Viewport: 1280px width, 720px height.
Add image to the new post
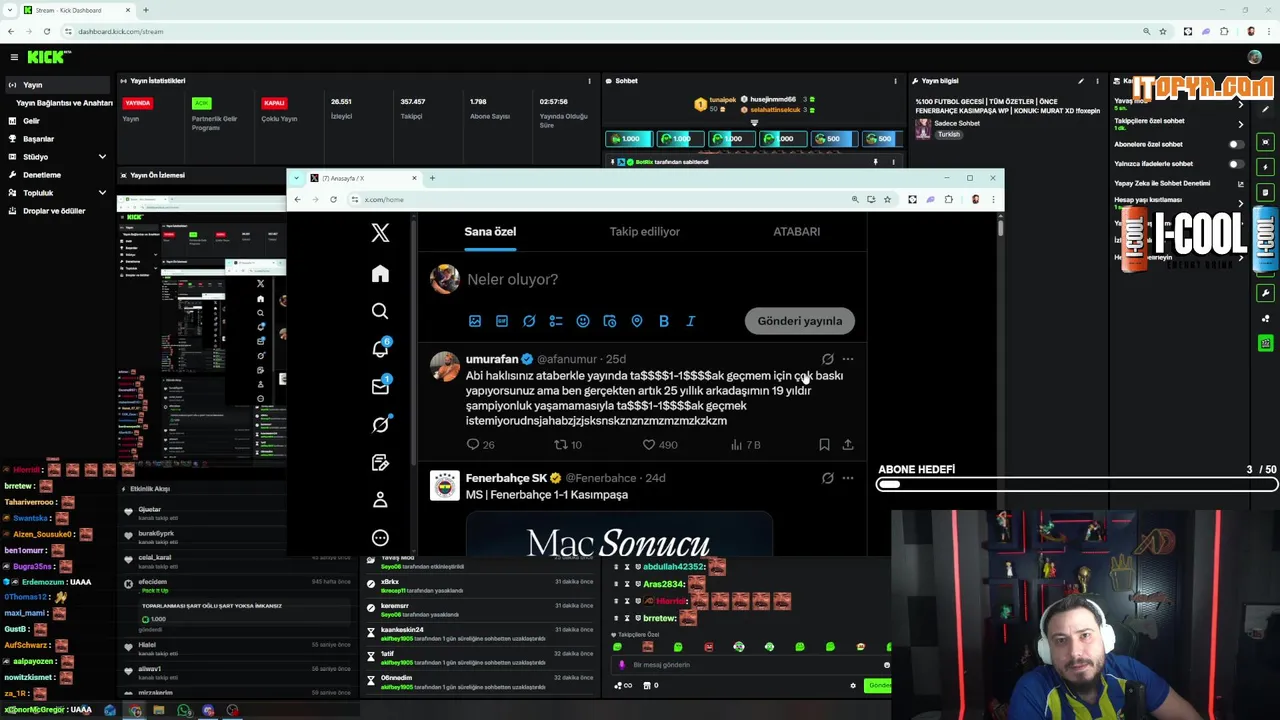pyautogui.click(x=475, y=321)
